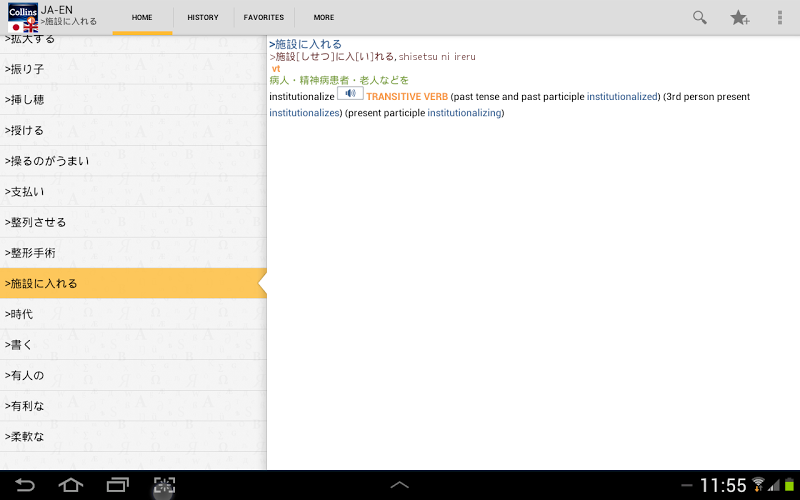Tap the screenshot capture icon
Image resolution: width=800 pixels, height=500 pixels.
click(x=164, y=485)
